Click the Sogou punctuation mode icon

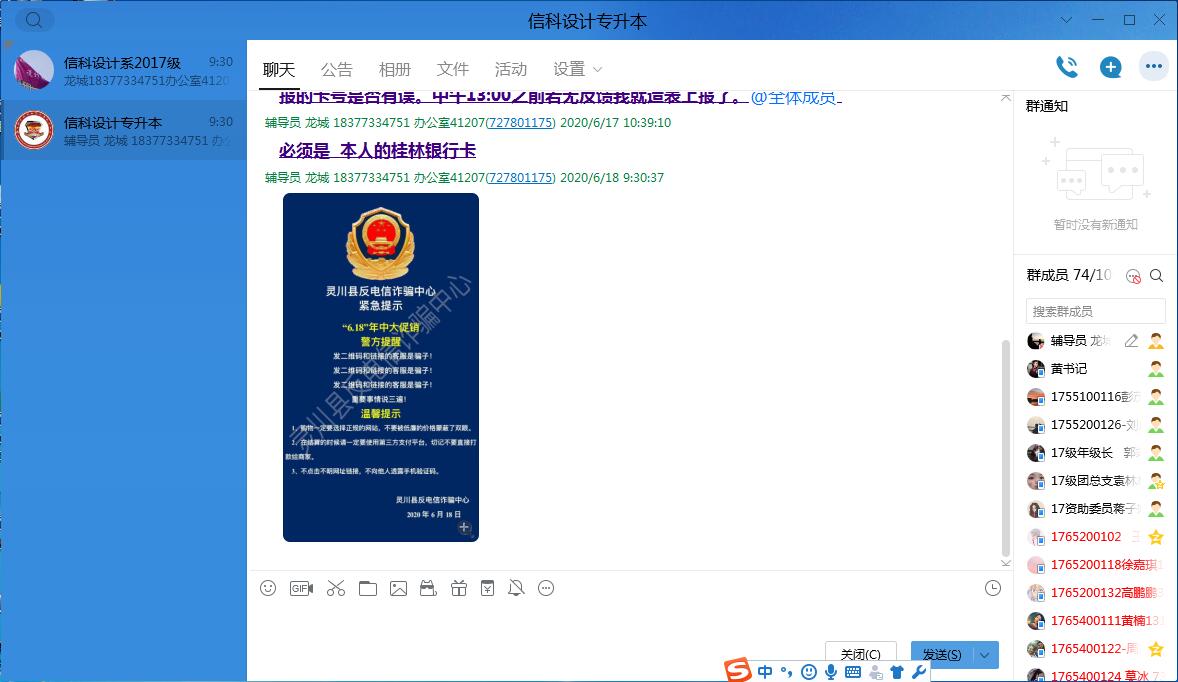(x=787, y=671)
